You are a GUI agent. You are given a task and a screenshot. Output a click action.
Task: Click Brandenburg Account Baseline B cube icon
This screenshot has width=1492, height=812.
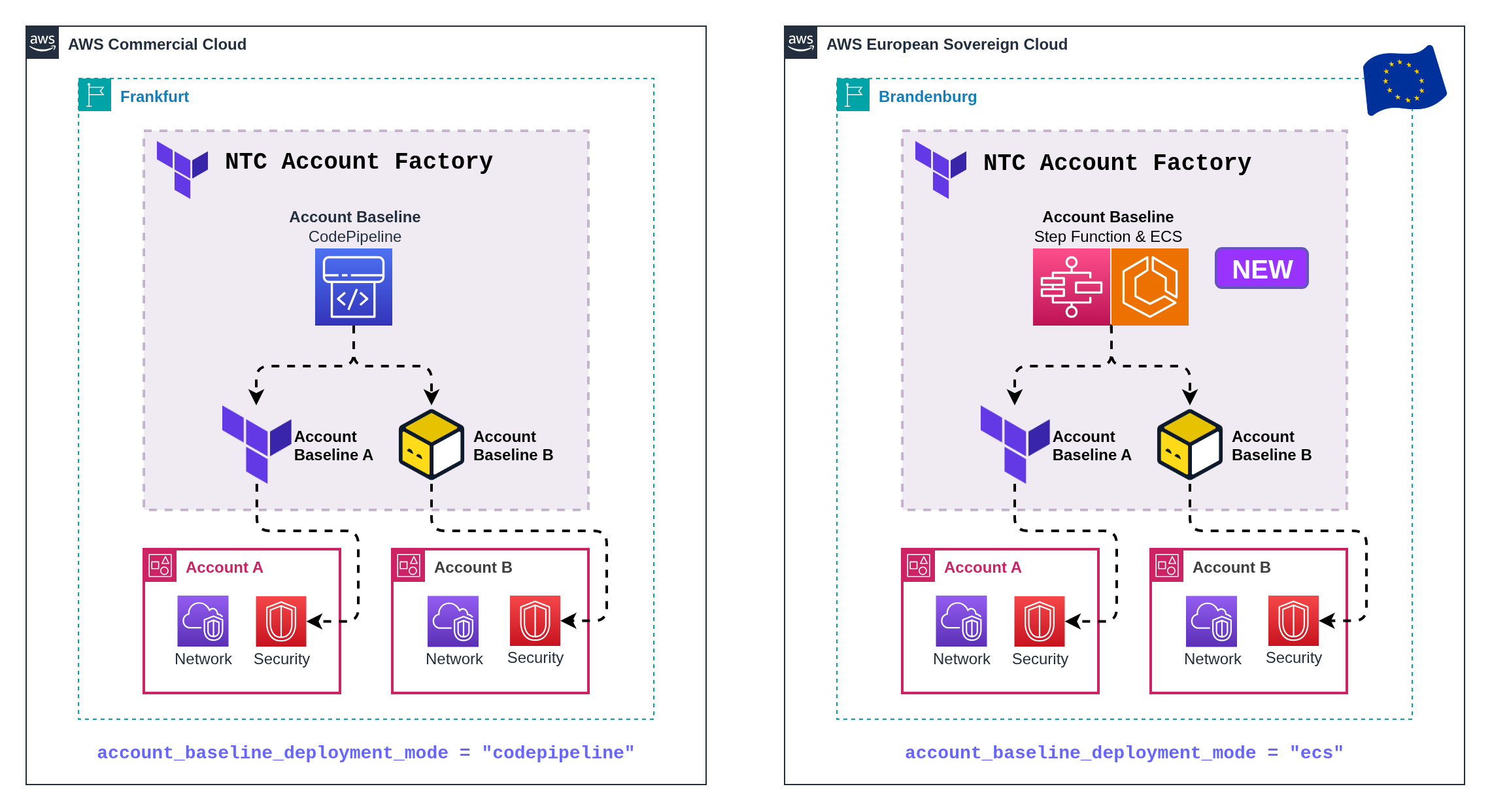click(1190, 445)
